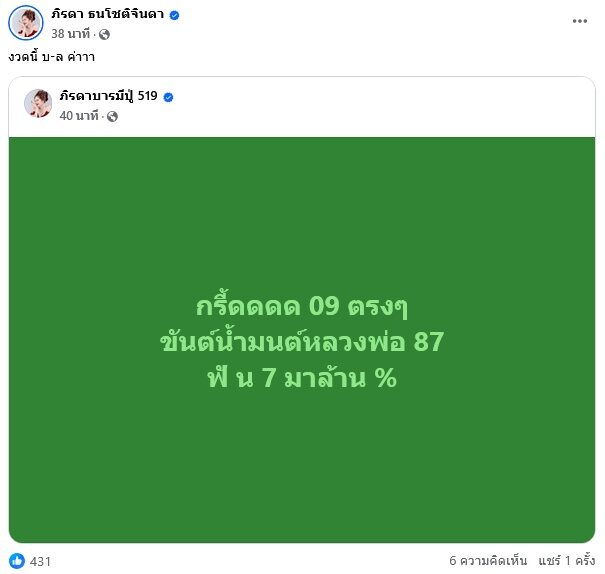This screenshot has height=574, width=605.
Task: Open the ภิรดาบารมีปู่ 519 page name link
Action: click(108, 96)
